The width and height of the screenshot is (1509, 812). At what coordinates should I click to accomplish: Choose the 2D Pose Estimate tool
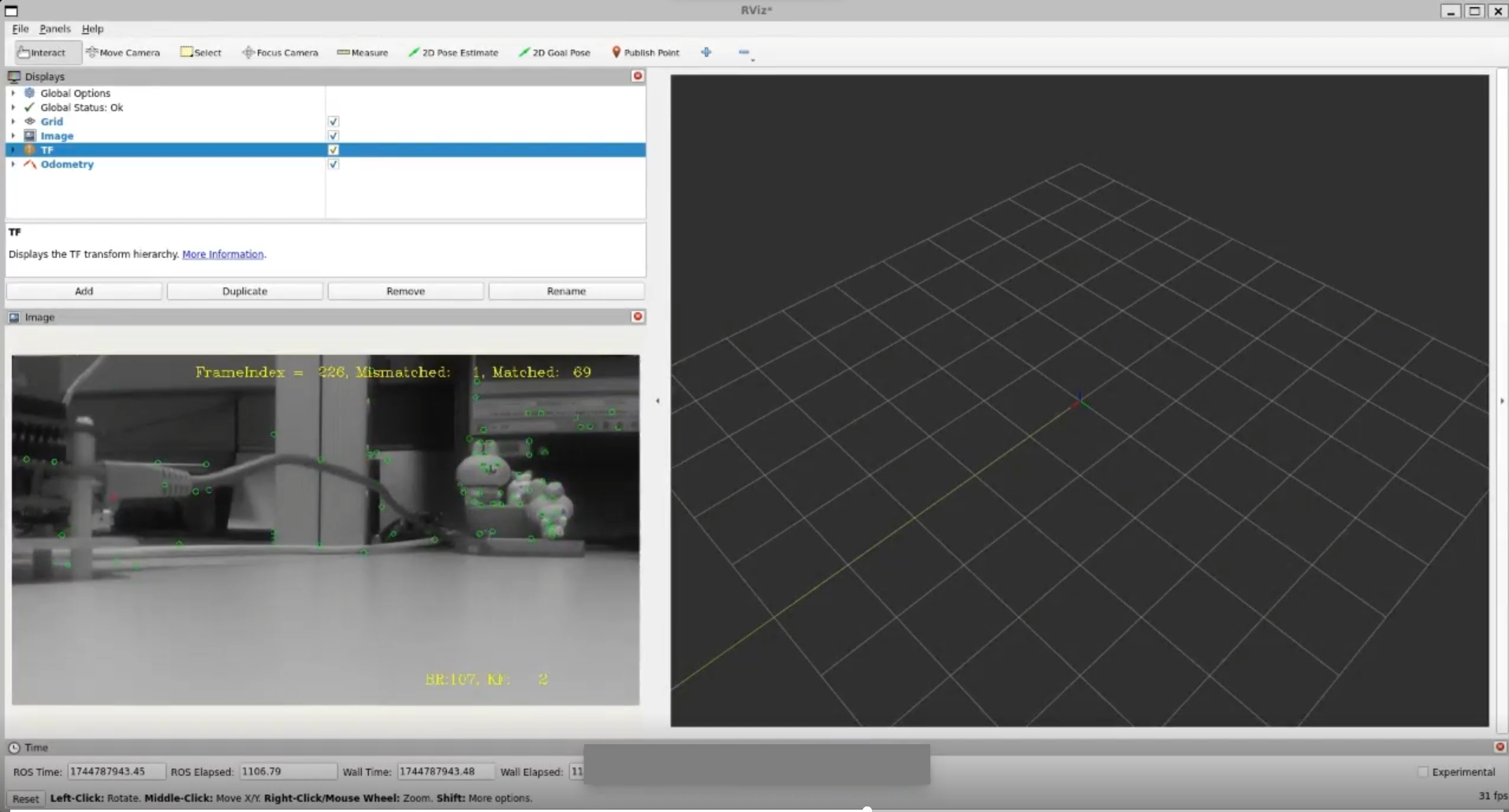453,52
